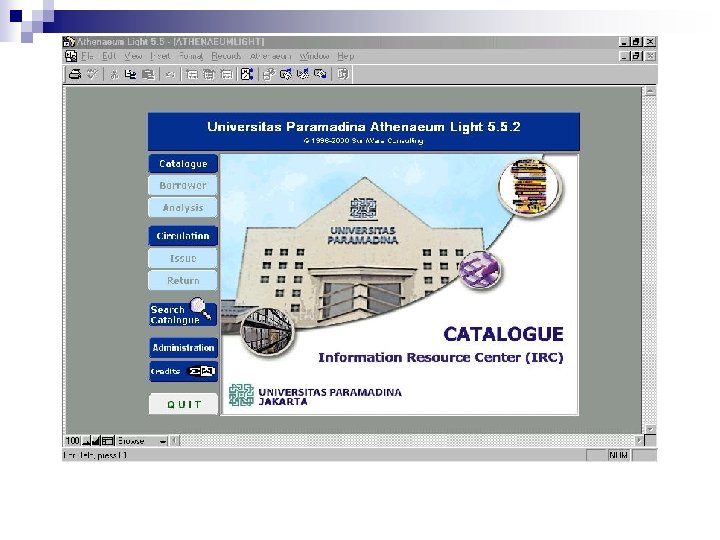Screen dimensions: 720x540
Task: Click the magnifying glass on Search Catalogue
Action: pos(200,307)
